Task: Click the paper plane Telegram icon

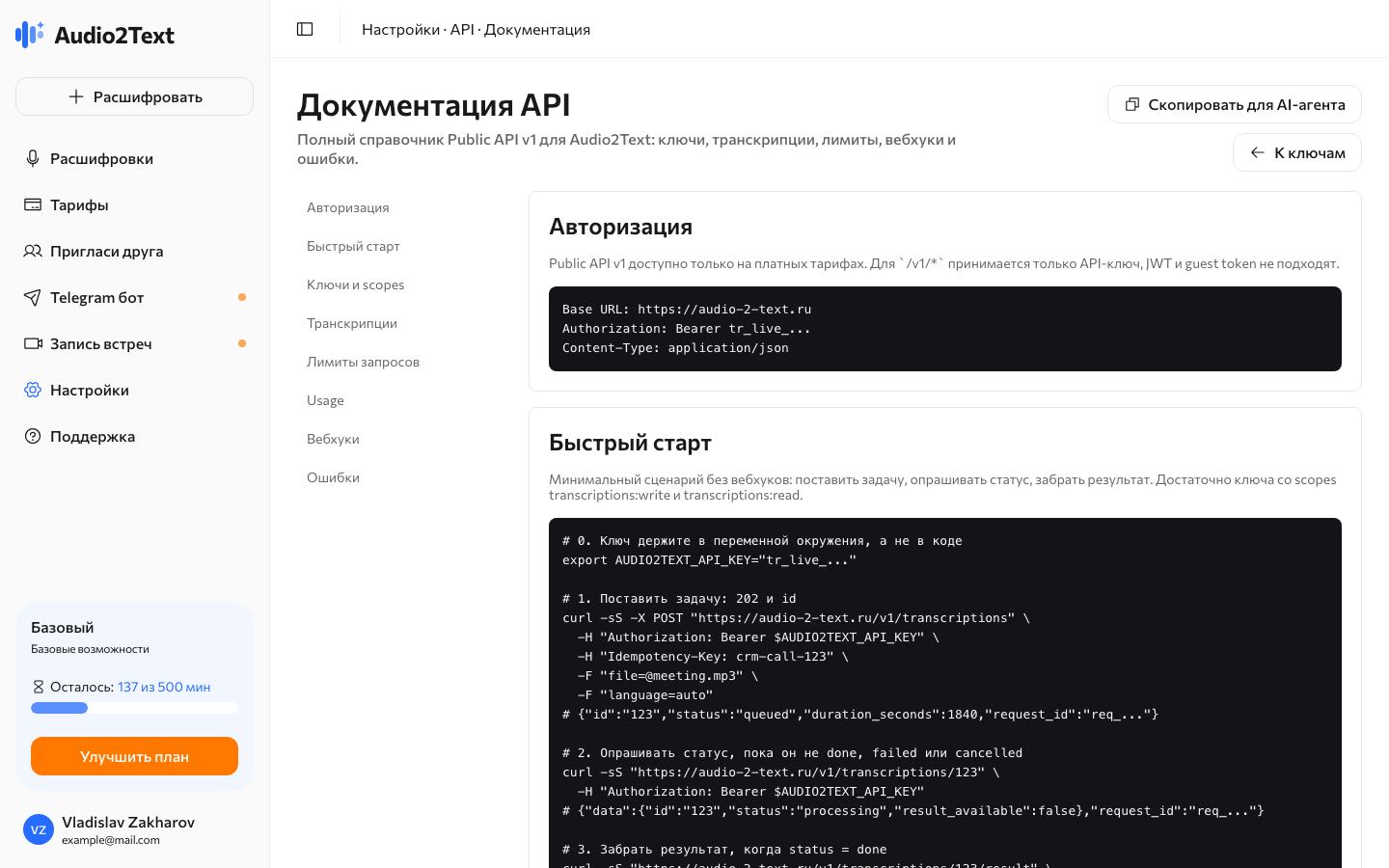Action: pyautogui.click(x=33, y=297)
